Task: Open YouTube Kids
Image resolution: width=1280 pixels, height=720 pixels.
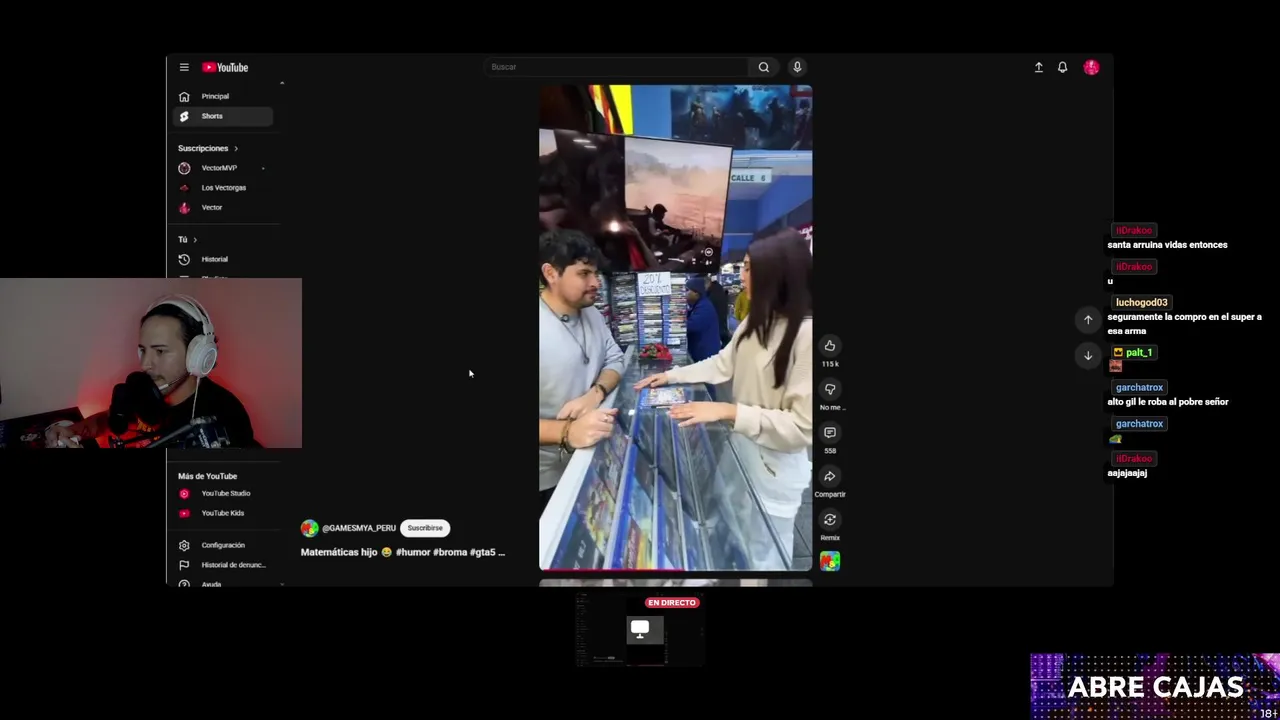Action: click(222, 513)
